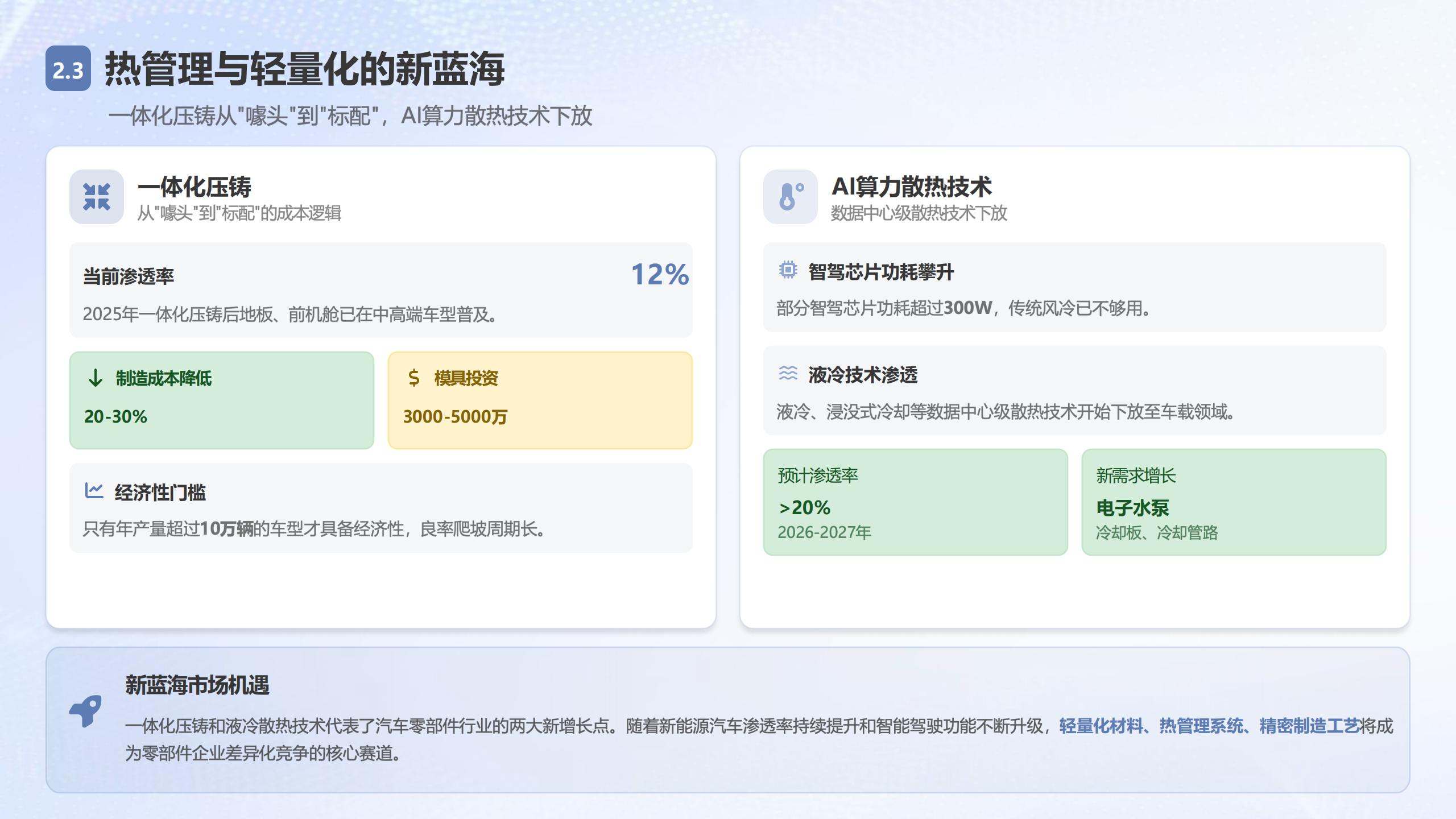The height and width of the screenshot is (819, 1456).
Task: Click the 电子水泵 text
Action: 1132,508
